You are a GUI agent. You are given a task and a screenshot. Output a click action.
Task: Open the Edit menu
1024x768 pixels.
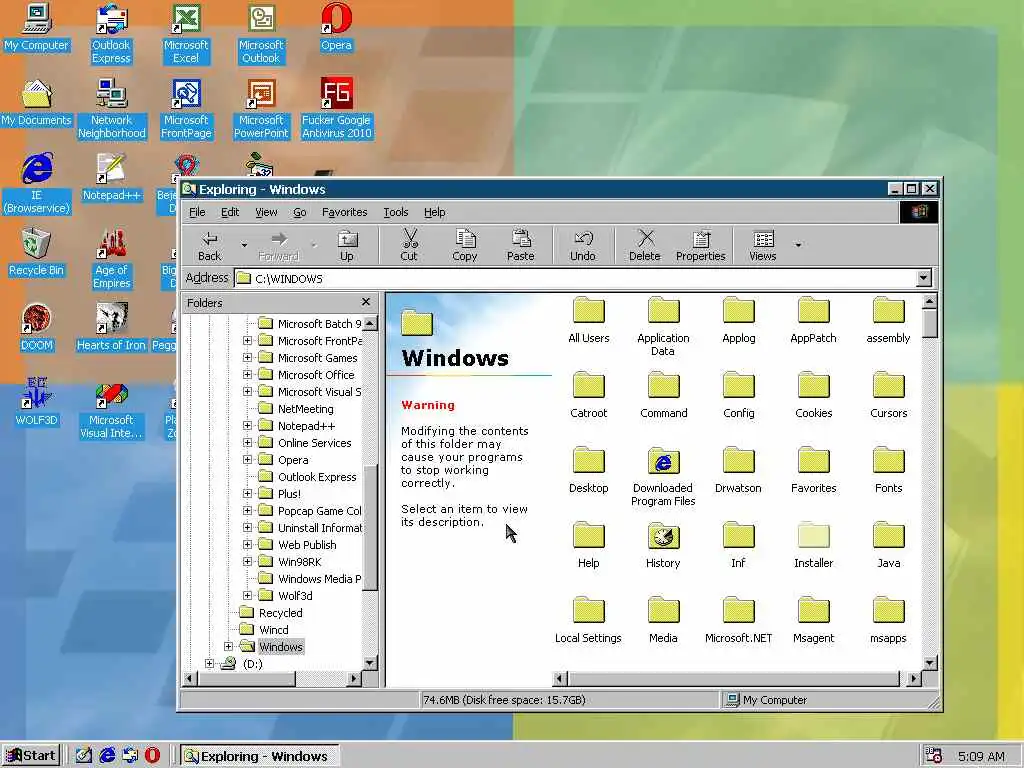point(230,212)
